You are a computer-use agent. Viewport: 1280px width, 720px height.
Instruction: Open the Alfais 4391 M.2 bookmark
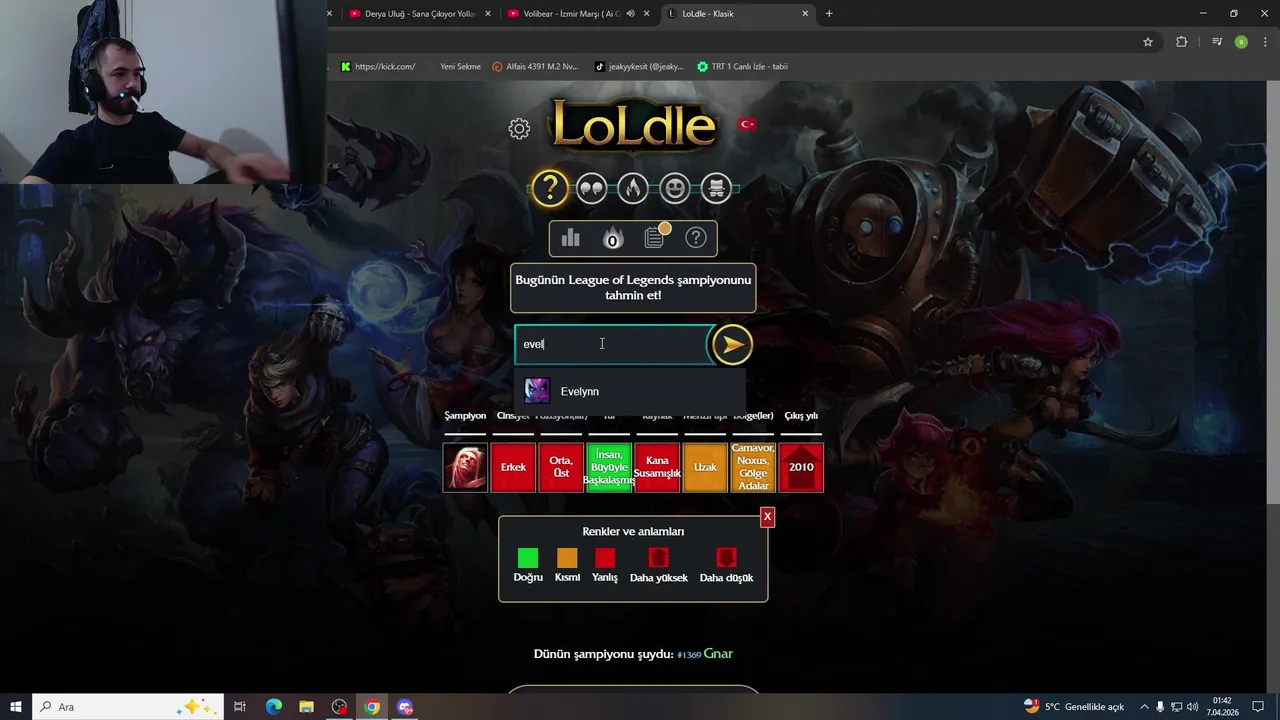click(x=535, y=67)
